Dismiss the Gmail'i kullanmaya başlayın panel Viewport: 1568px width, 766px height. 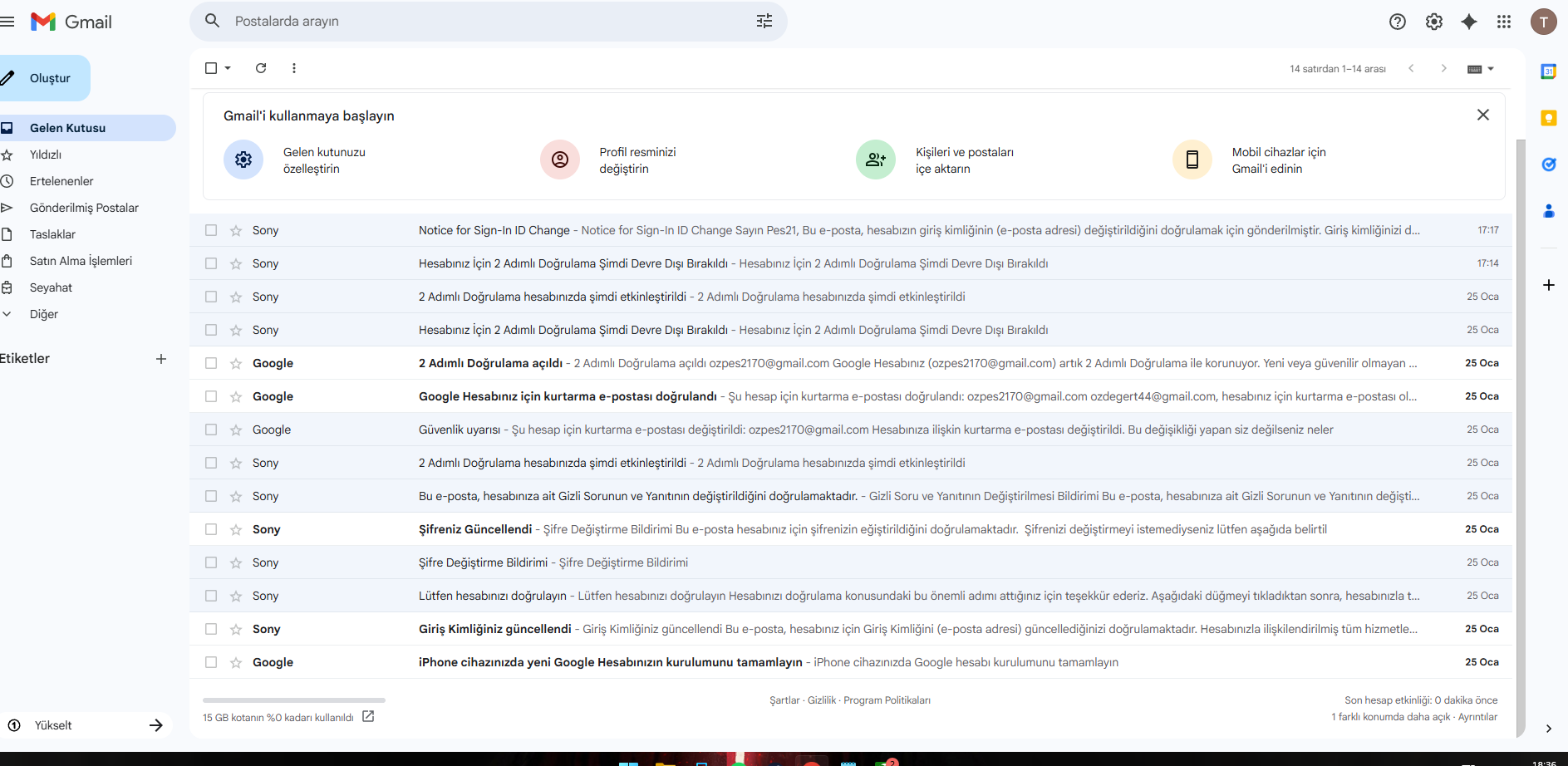[1483, 115]
